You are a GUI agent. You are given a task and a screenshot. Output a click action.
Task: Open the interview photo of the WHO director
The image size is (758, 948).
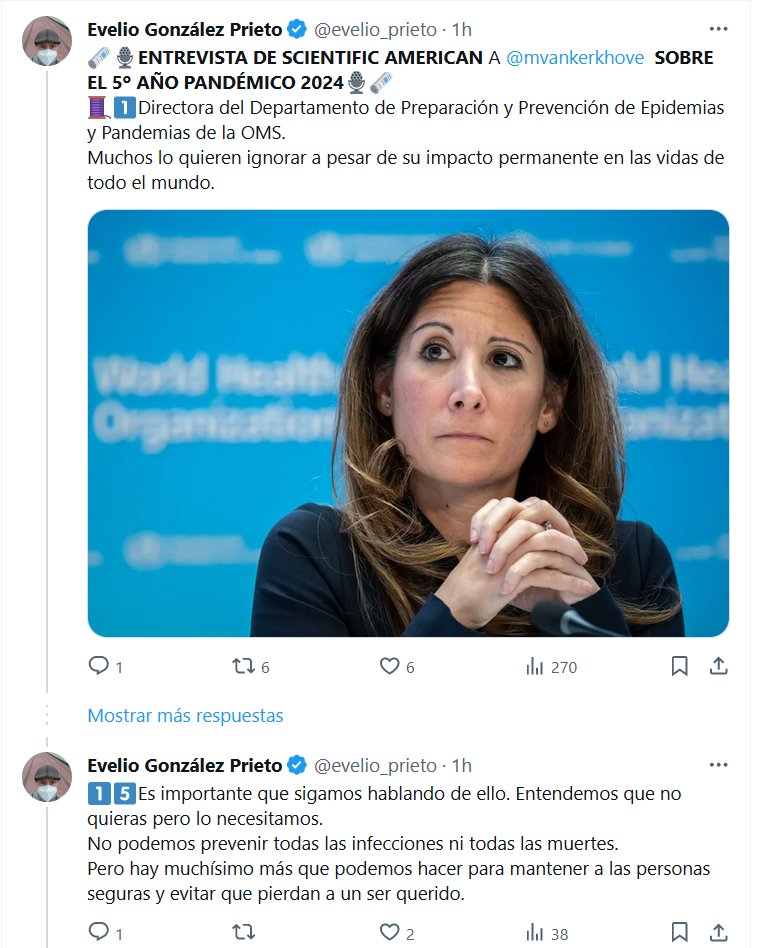tap(408, 423)
